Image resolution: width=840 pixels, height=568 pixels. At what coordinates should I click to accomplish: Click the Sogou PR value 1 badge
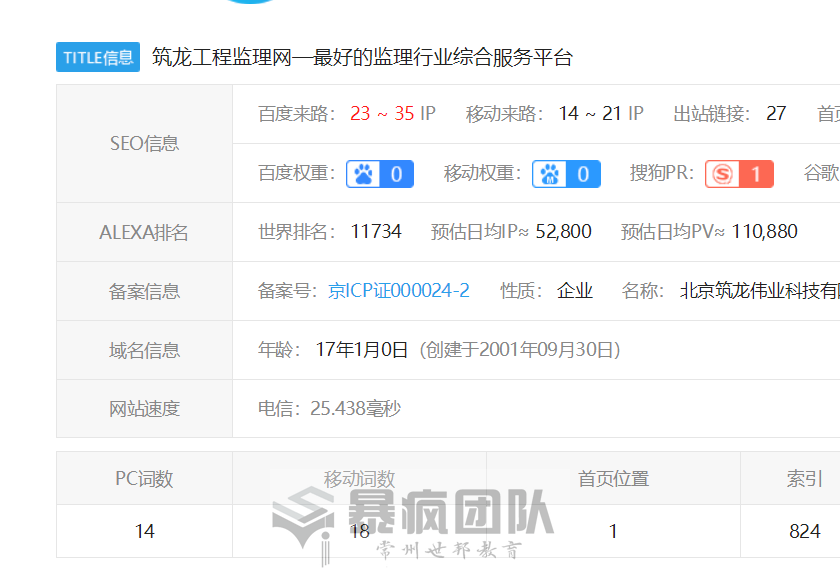[756, 174]
